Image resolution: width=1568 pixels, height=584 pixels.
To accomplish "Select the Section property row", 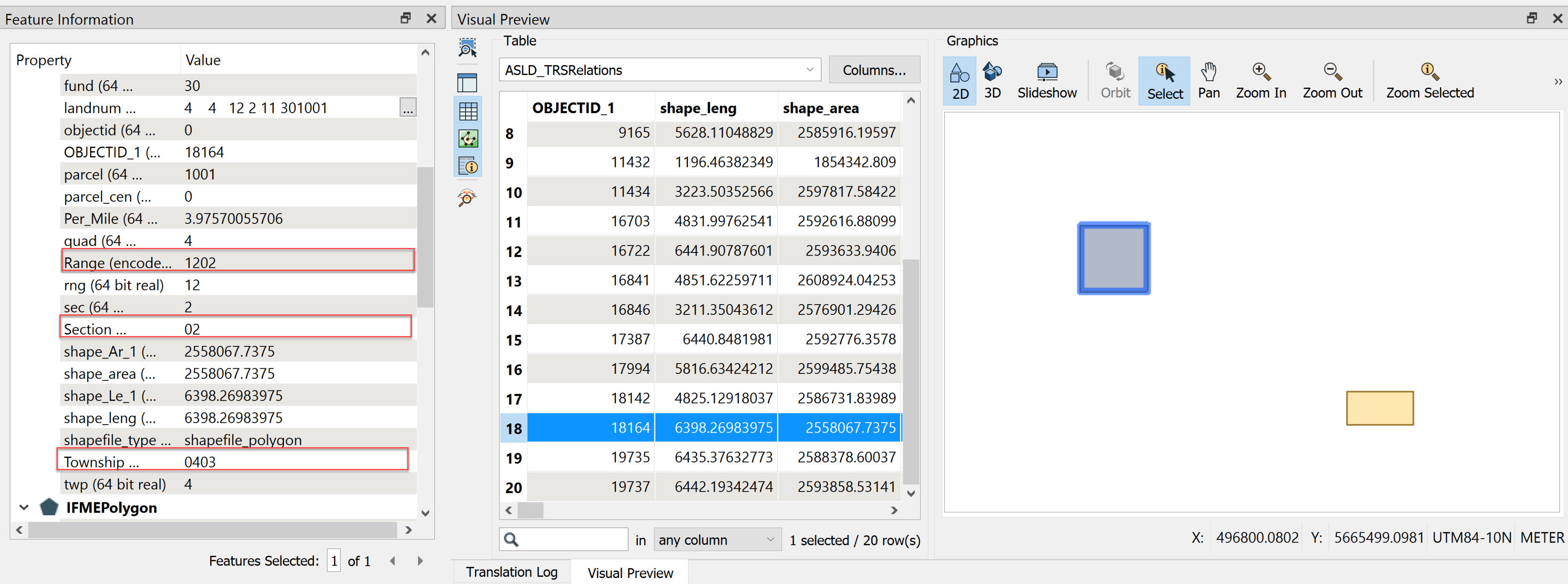I will click(239, 329).
